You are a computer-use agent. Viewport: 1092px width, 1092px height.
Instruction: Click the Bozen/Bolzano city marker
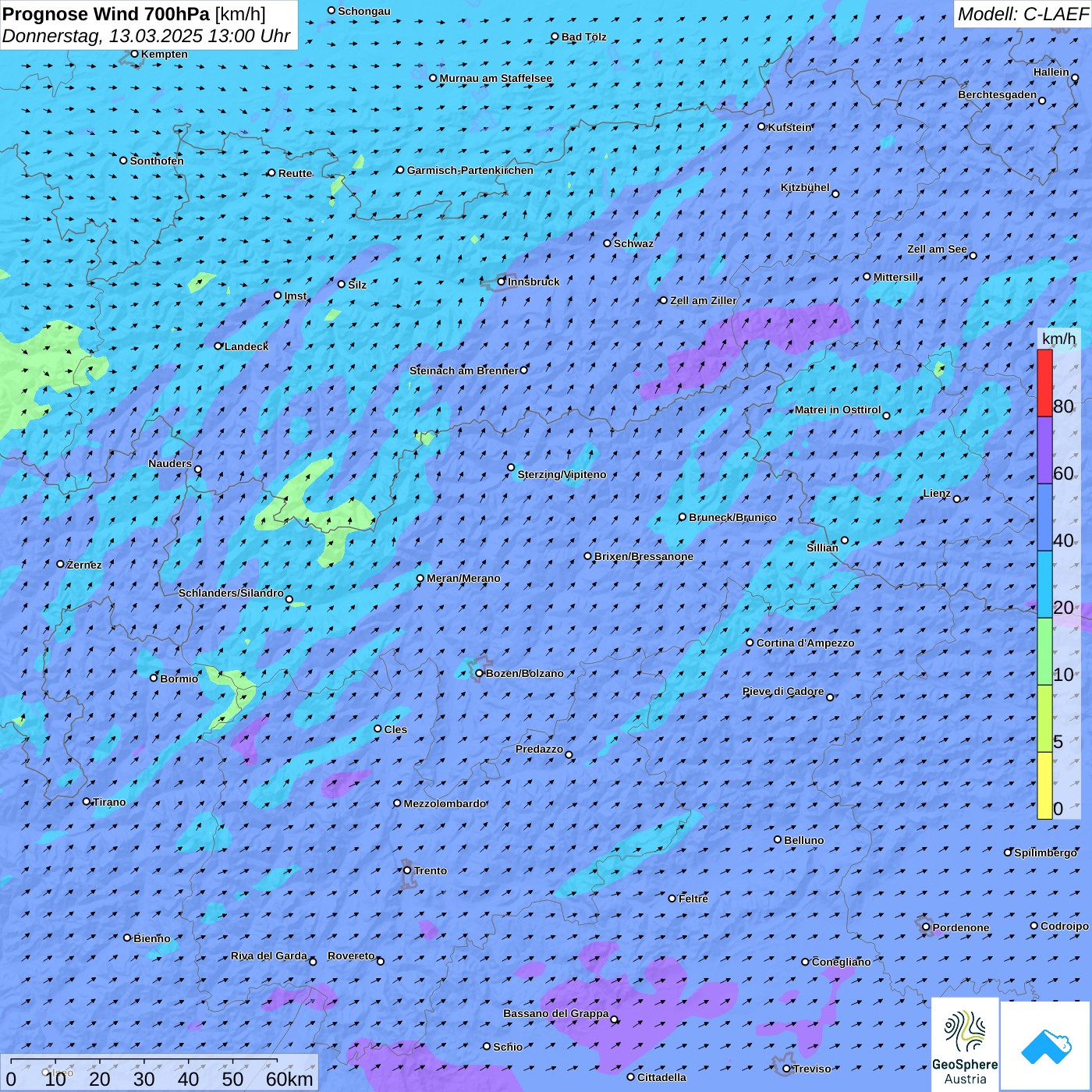479,673
